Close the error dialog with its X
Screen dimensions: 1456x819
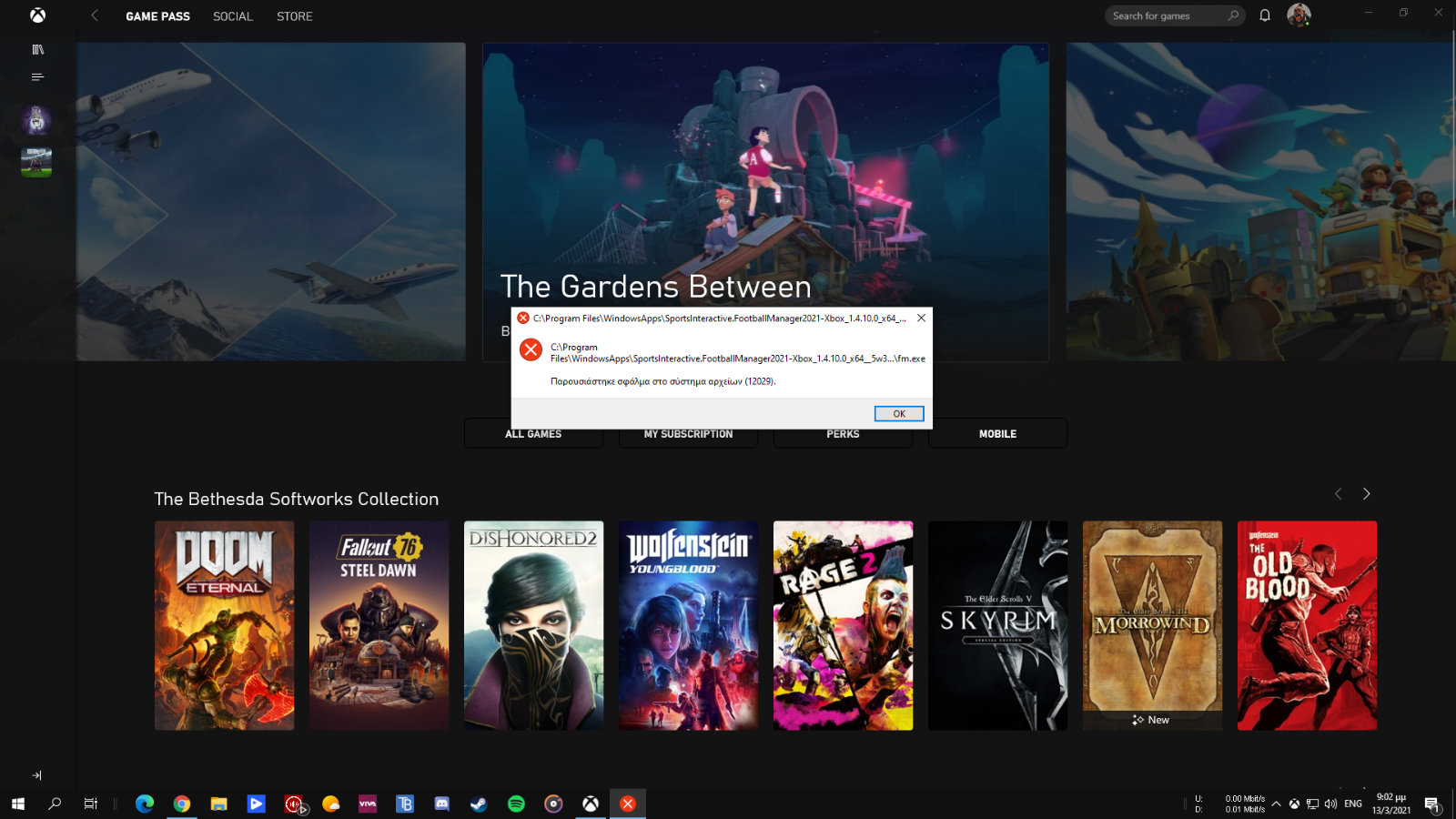click(x=921, y=318)
